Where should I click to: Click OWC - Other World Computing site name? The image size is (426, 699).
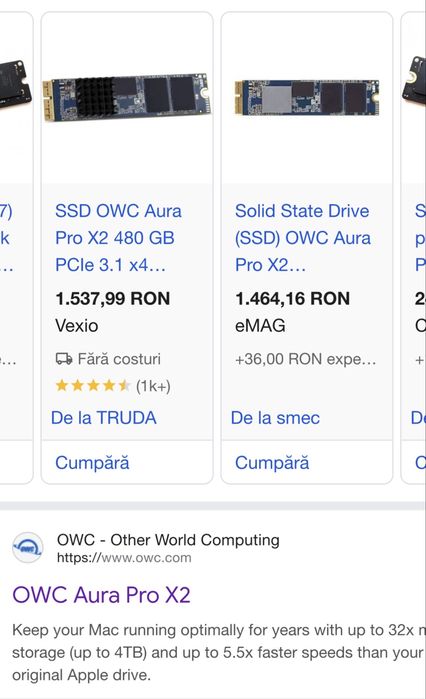point(168,539)
